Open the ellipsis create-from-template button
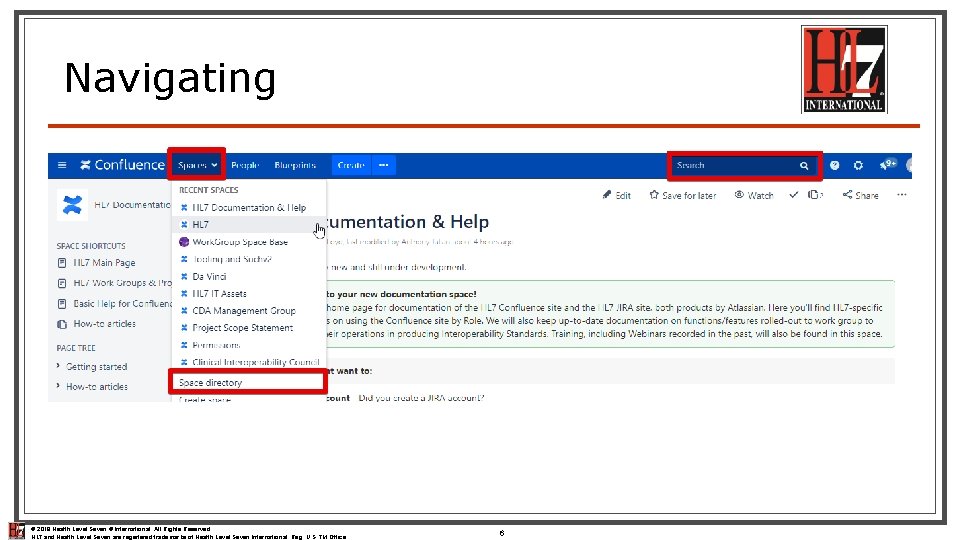960x540 pixels. (384, 165)
